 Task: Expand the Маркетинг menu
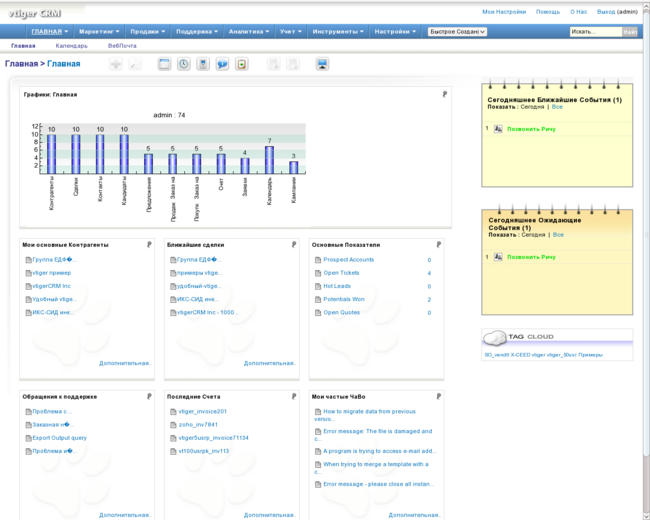coord(99,32)
